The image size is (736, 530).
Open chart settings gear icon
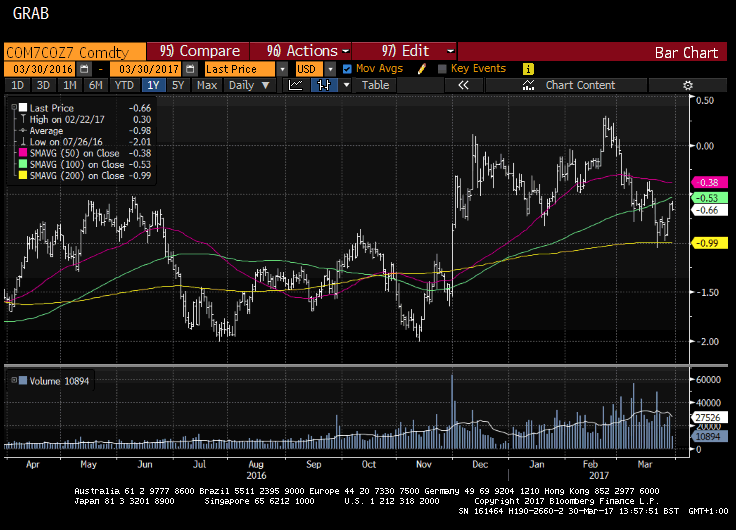(688, 85)
